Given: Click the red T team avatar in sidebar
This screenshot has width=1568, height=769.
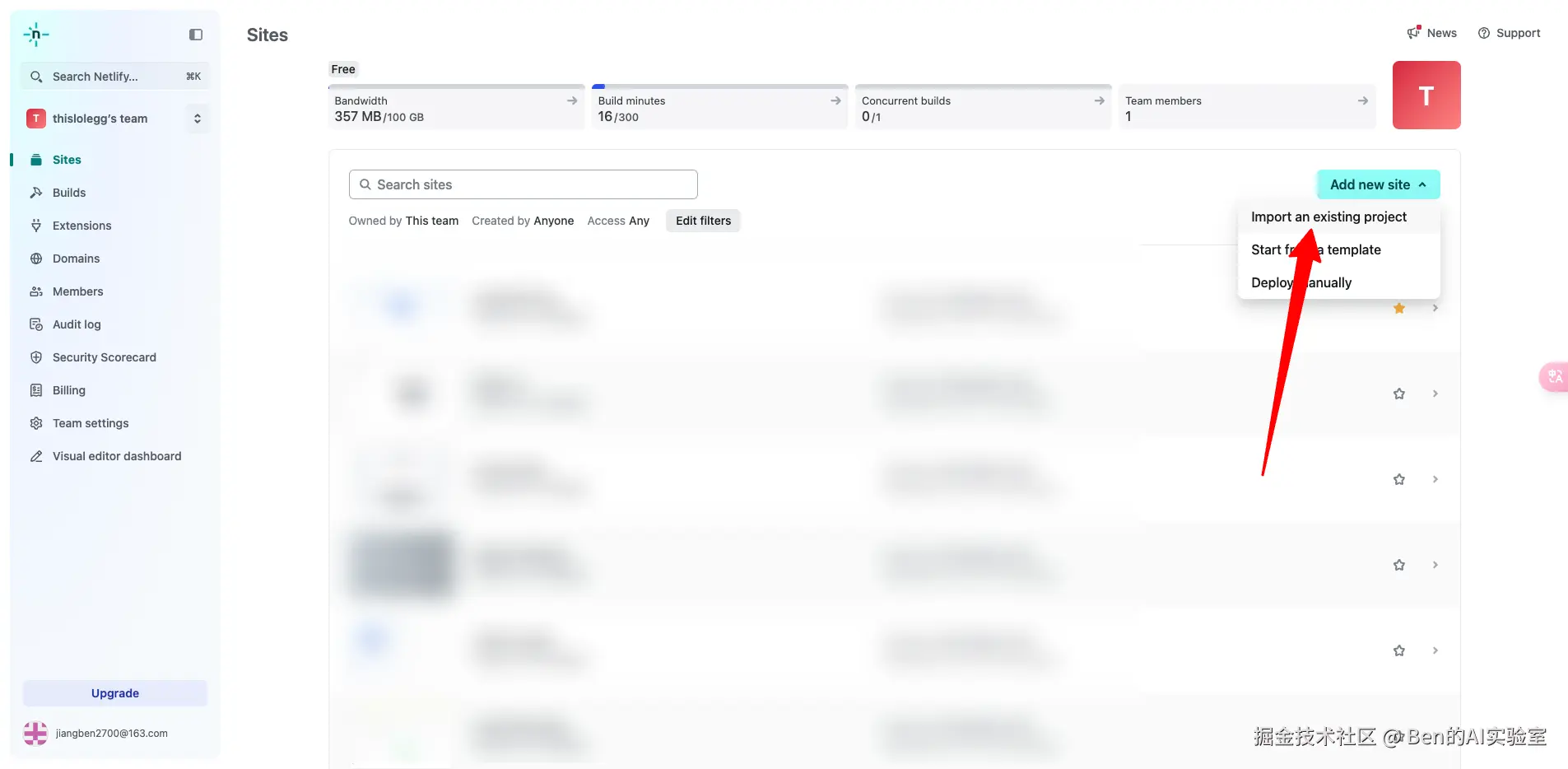Looking at the screenshot, I should 36,119.
